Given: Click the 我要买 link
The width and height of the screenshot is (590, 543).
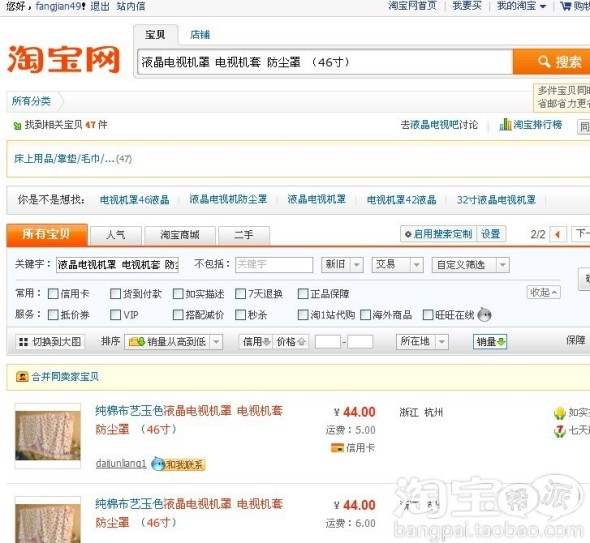Looking at the screenshot, I should click(467, 6).
